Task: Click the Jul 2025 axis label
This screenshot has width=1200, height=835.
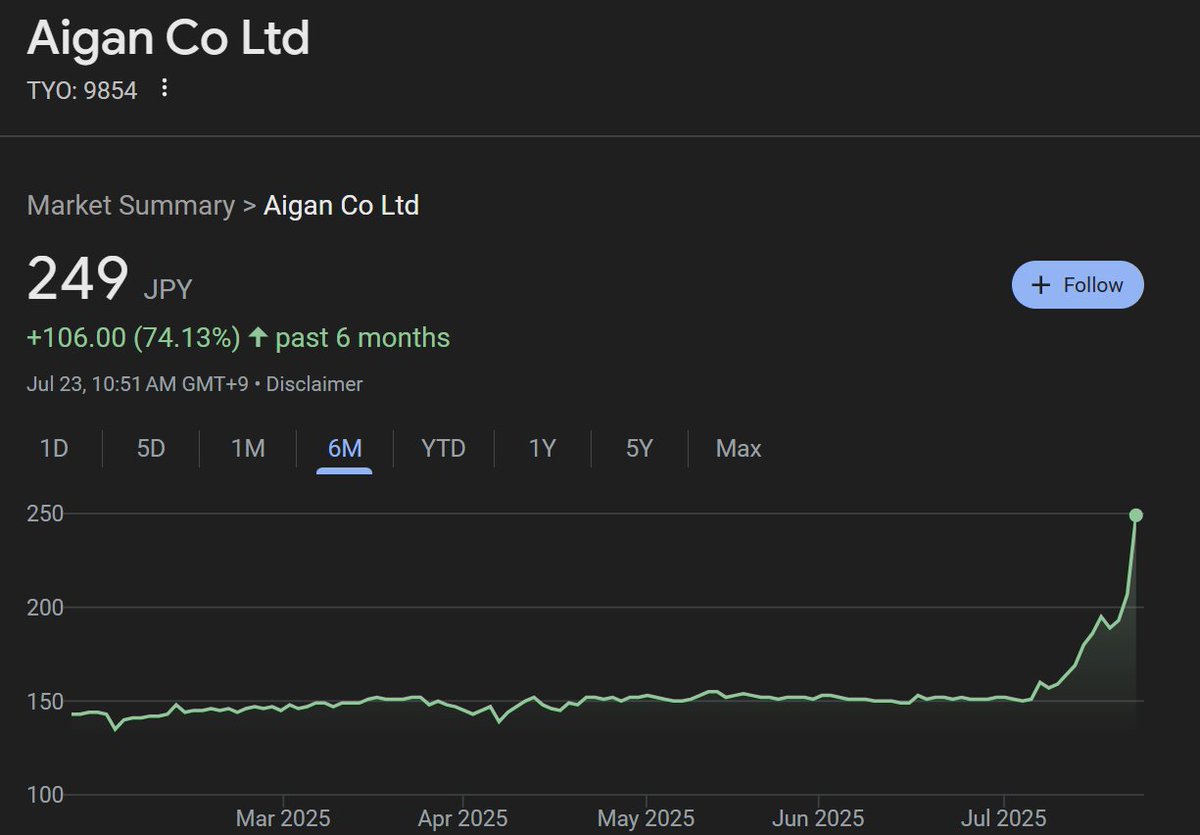Action: coord(1003,818)
